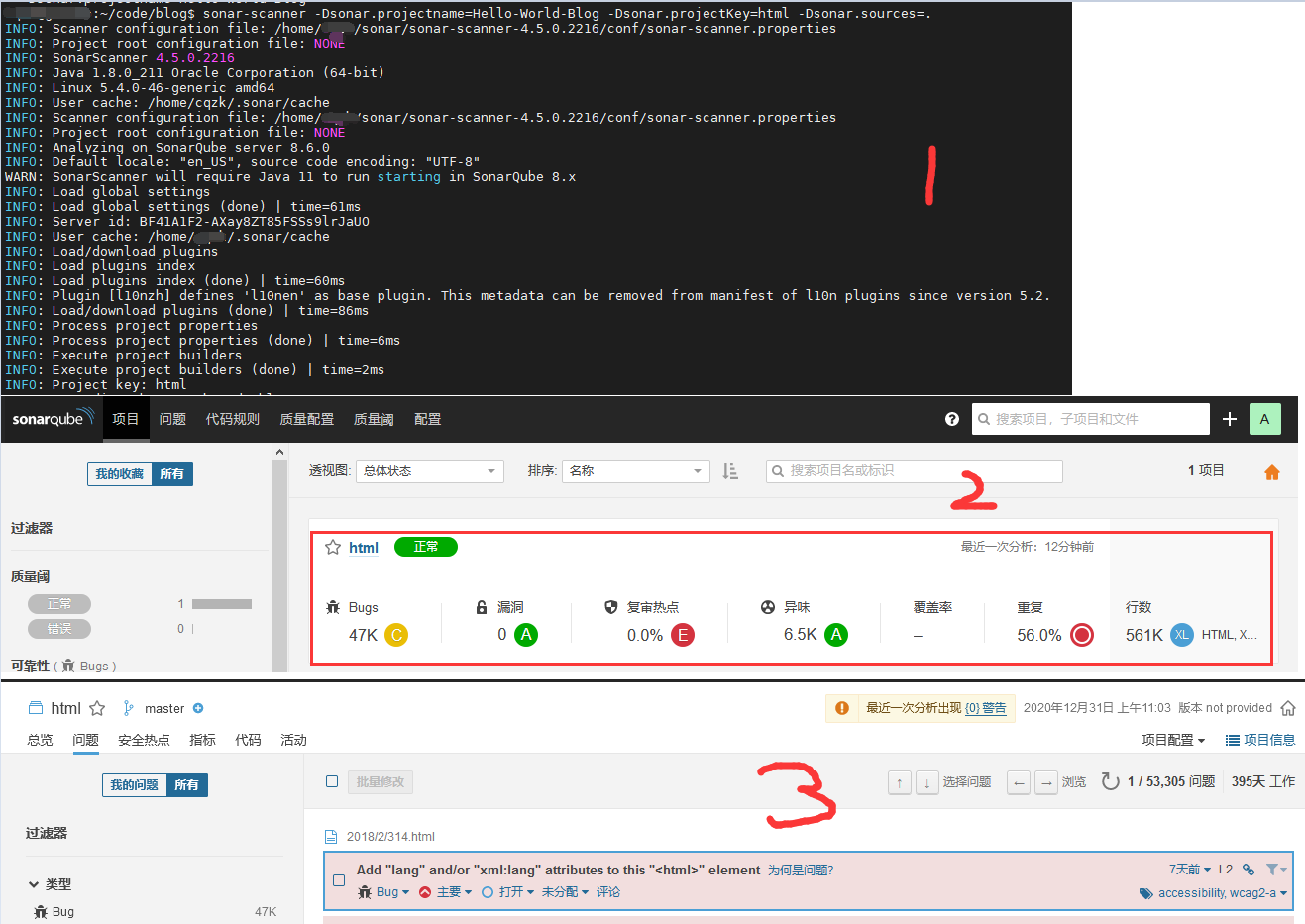The width and height of the screenshot is (1305, 924).
Task: Toggle the 错误 quality gate filter
Action: pyautogui.click(x=59, y=629)
